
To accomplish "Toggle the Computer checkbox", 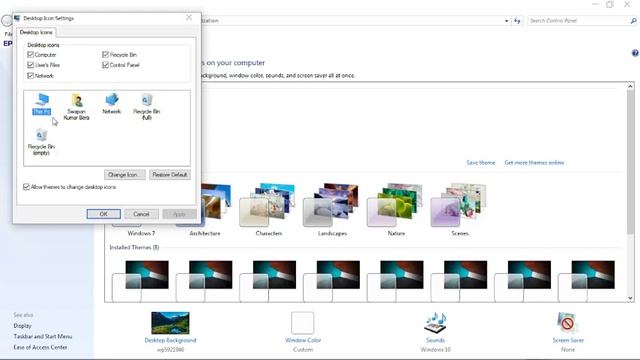I will pos(30,54).
